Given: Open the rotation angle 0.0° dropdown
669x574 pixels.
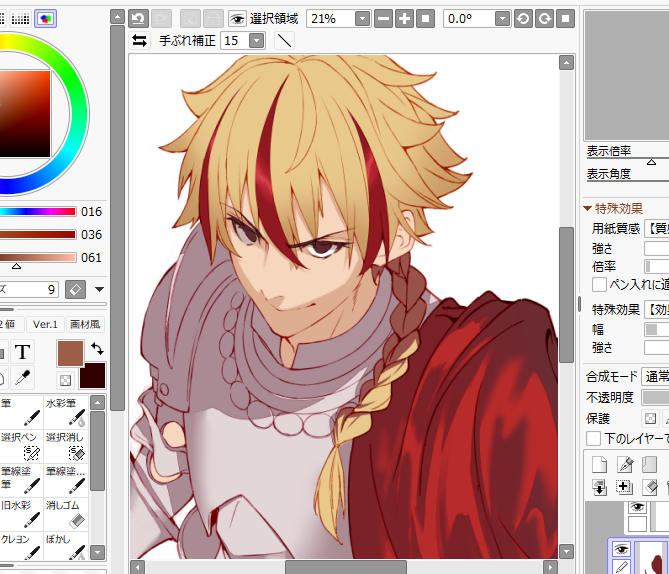Looking at the screenshot, I should tap(503, 19).
